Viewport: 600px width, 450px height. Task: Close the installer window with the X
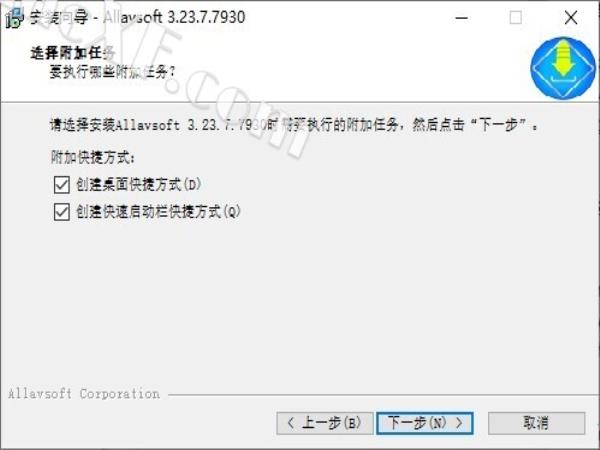(571, 18)
